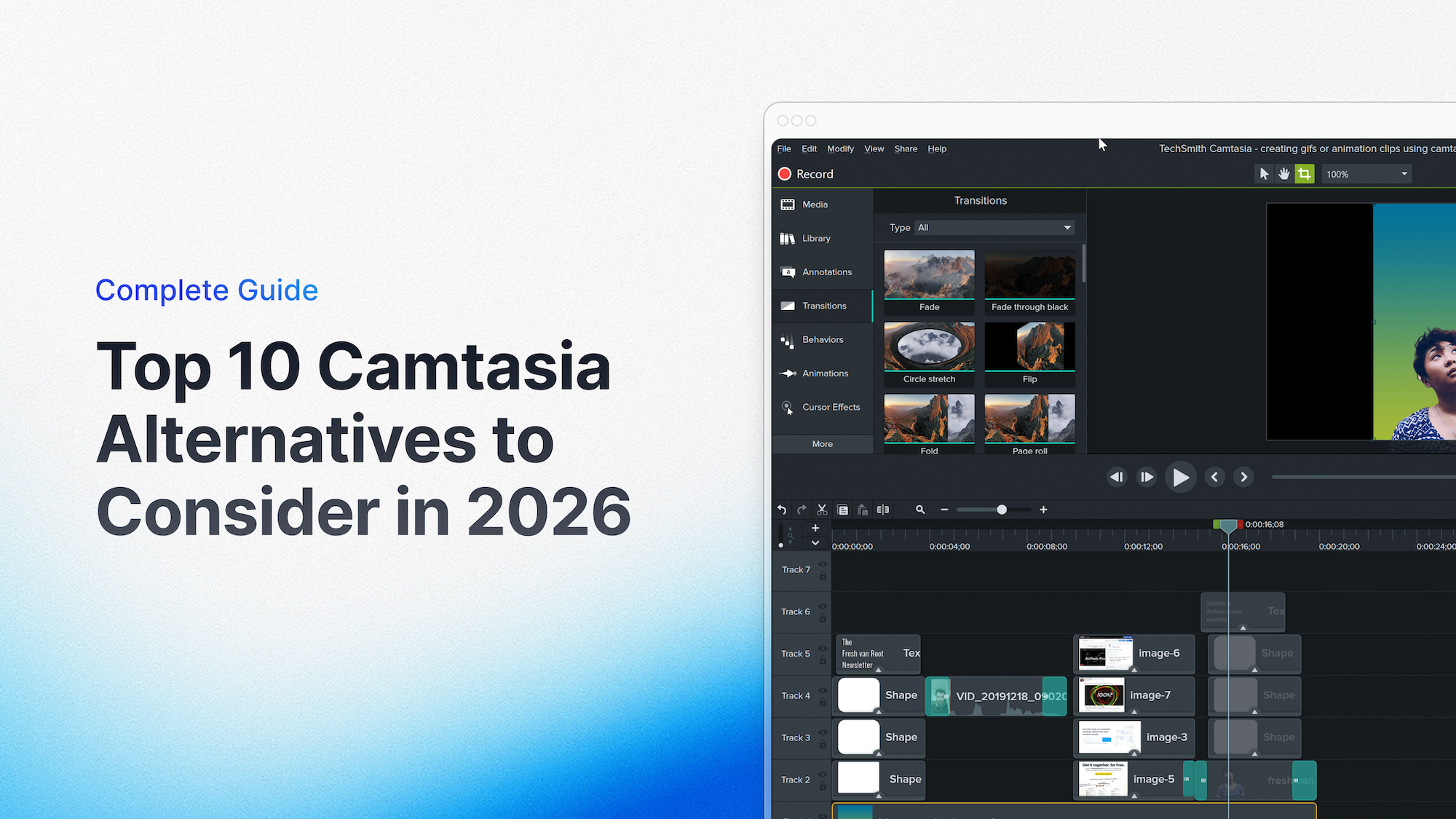
Task: Click the Cut scissors icon
Action: click(822, 510)
